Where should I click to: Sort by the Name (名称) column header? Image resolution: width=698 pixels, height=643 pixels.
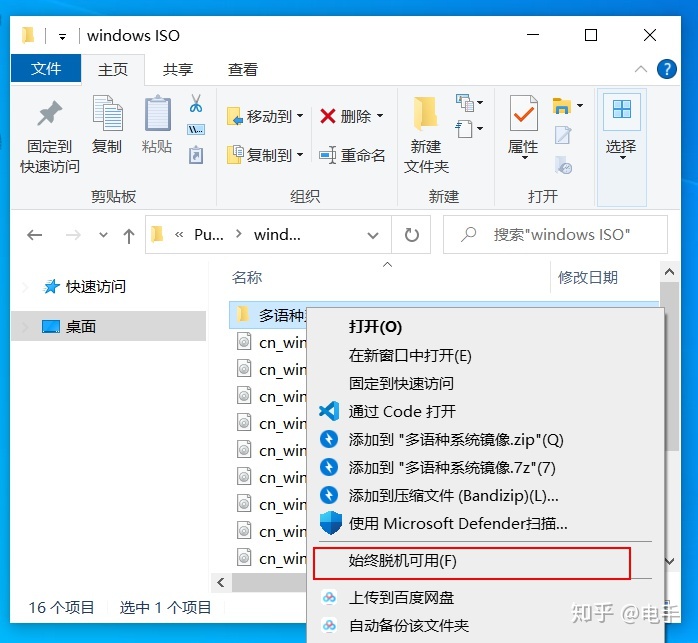pos(248,277)
